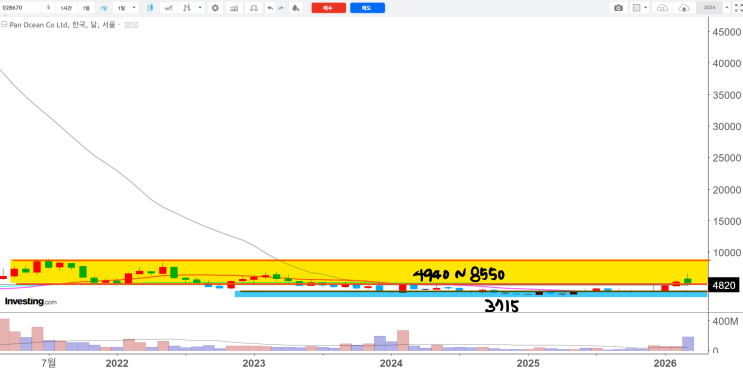Open the indicators icon next to the gear
The width and height of the screenshot is (743, 370).
[x=233, y=8]
